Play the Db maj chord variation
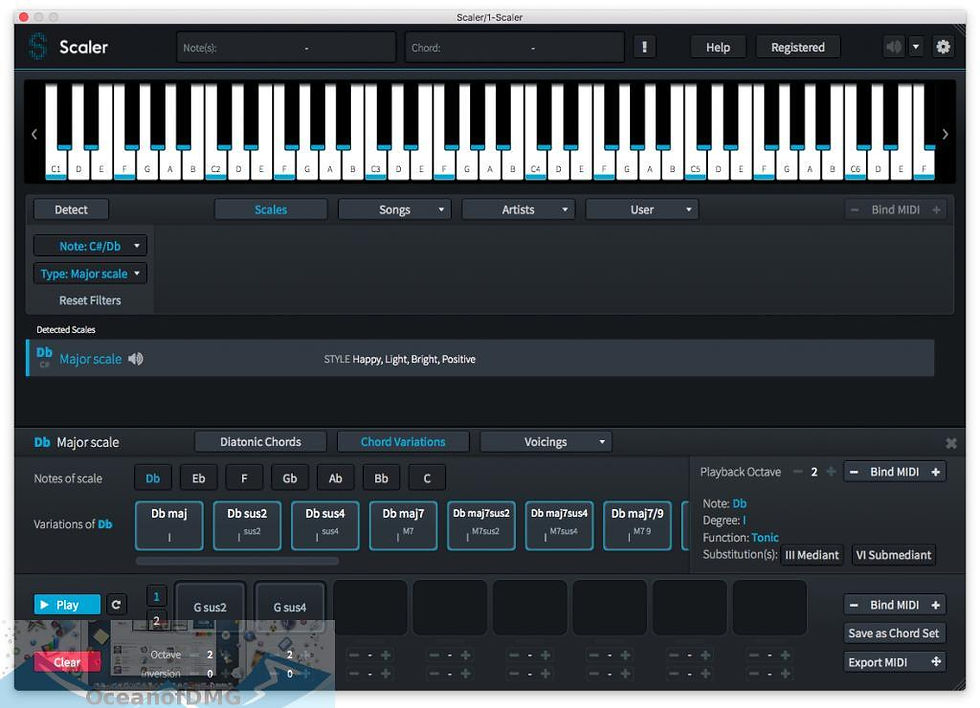 169,525
